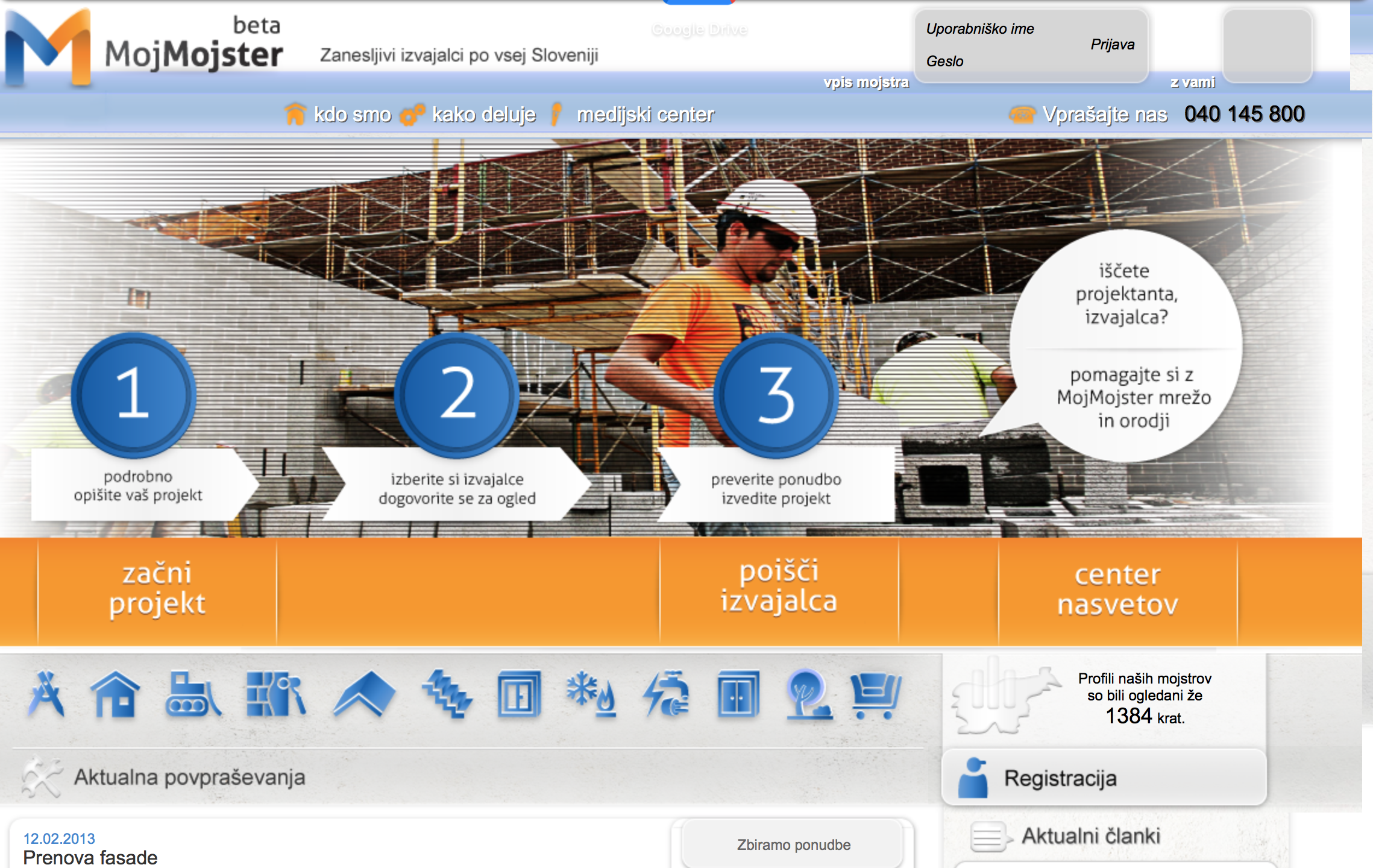Click the 'Prijava' login button

click(x=1112, y=45)
